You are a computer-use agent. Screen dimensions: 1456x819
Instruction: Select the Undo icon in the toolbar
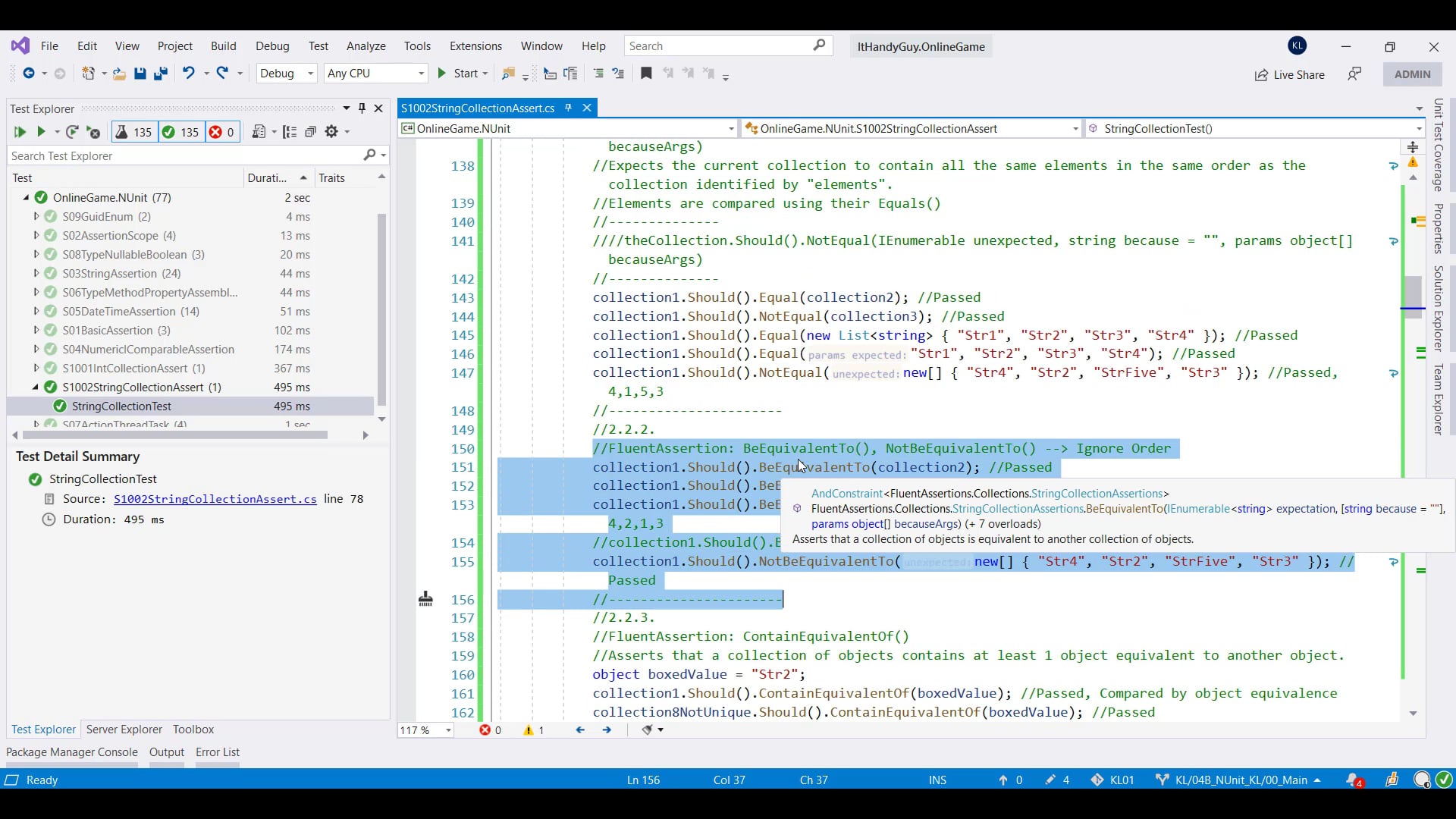point(189,74)
